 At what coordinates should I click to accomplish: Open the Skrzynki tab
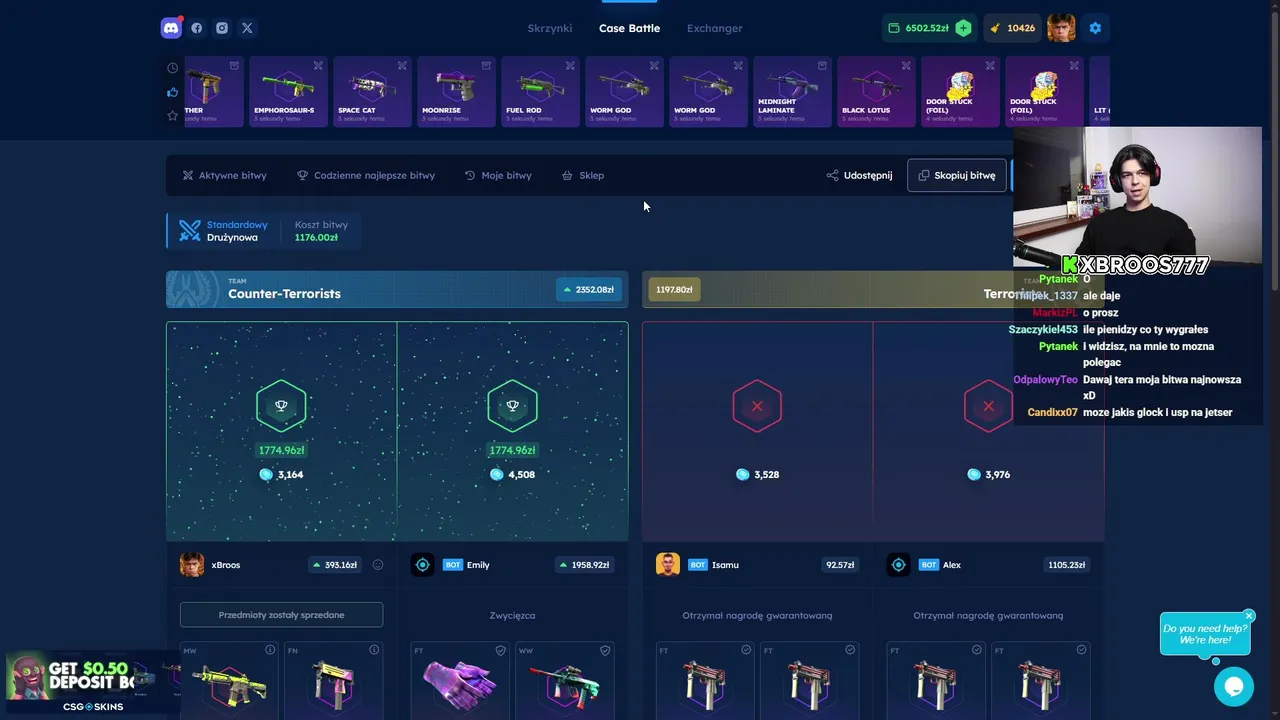[x=550, y=28]
